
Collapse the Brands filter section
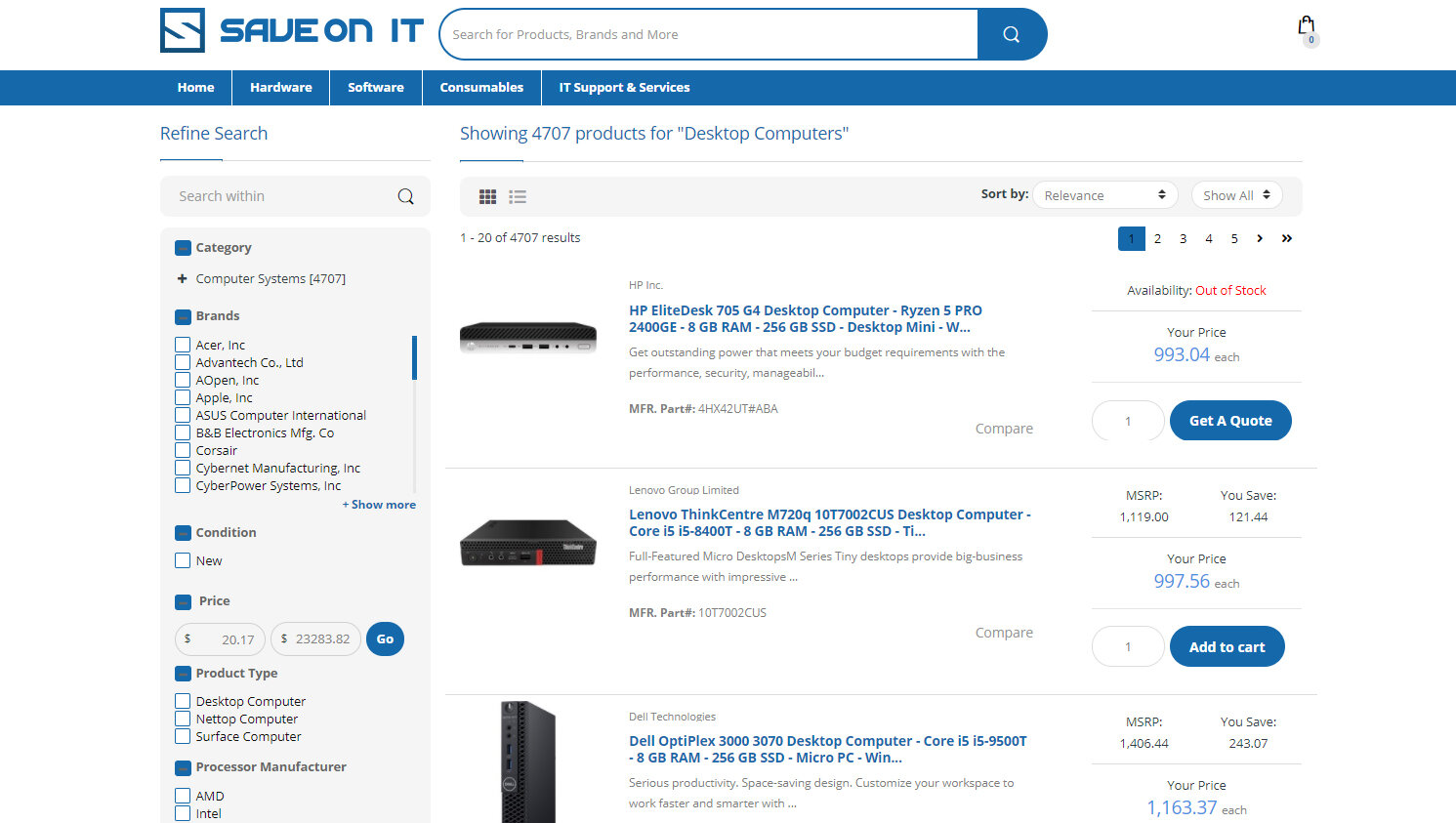click(183, 316)
